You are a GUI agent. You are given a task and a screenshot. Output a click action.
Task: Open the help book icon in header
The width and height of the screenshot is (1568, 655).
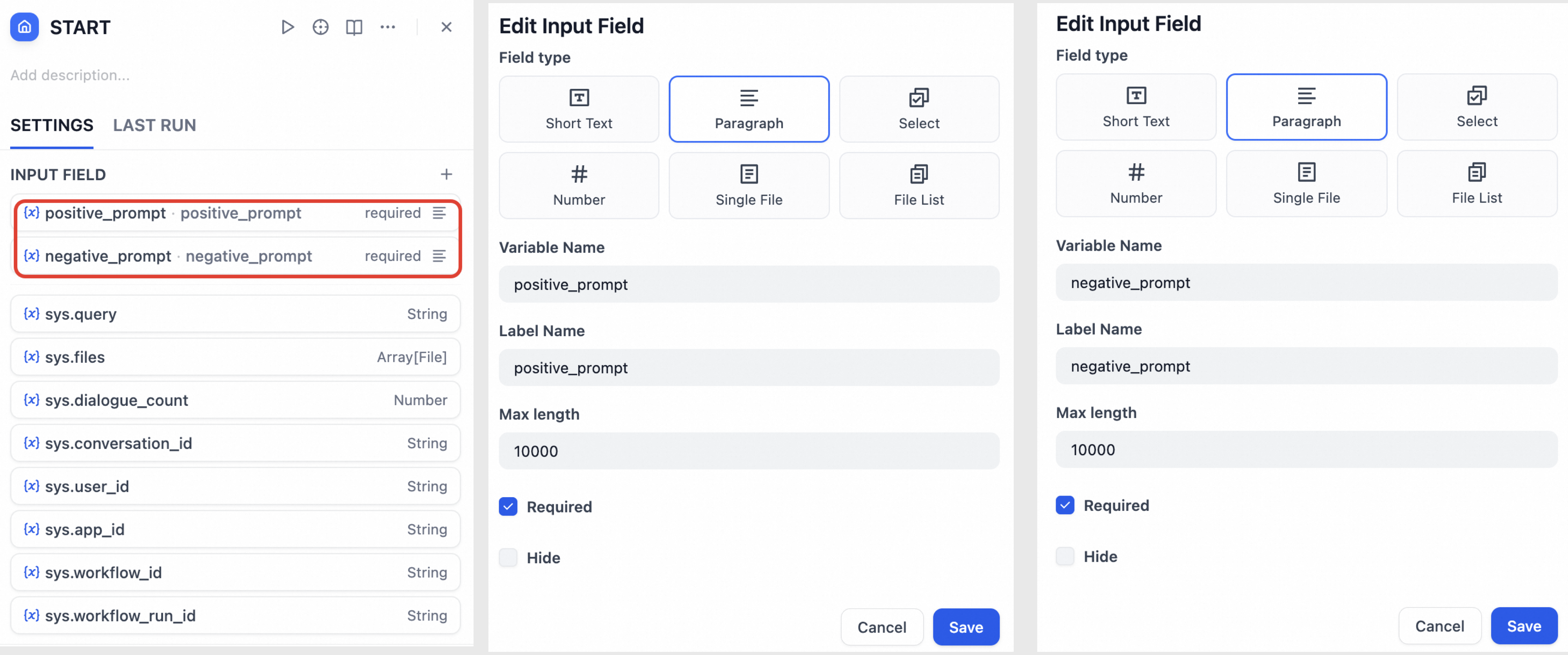coord(354,27)
